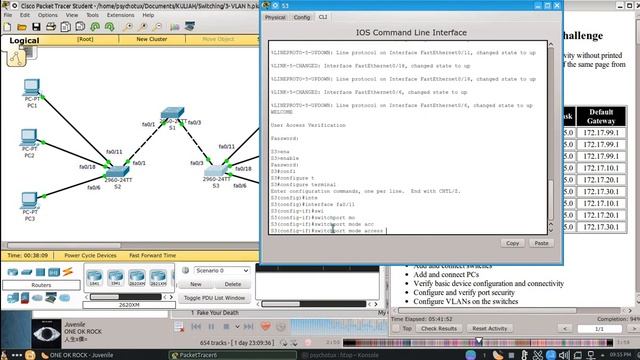This screenshot has height=360, width=640.
Task: Go to previous instruction page arrow
Action: click(565, 329)
